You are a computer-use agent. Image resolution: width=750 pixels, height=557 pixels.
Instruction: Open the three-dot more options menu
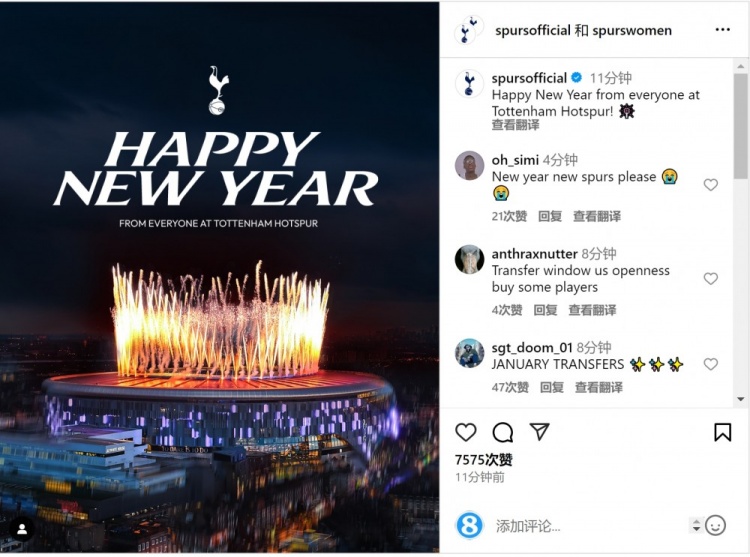coord(722,30)
